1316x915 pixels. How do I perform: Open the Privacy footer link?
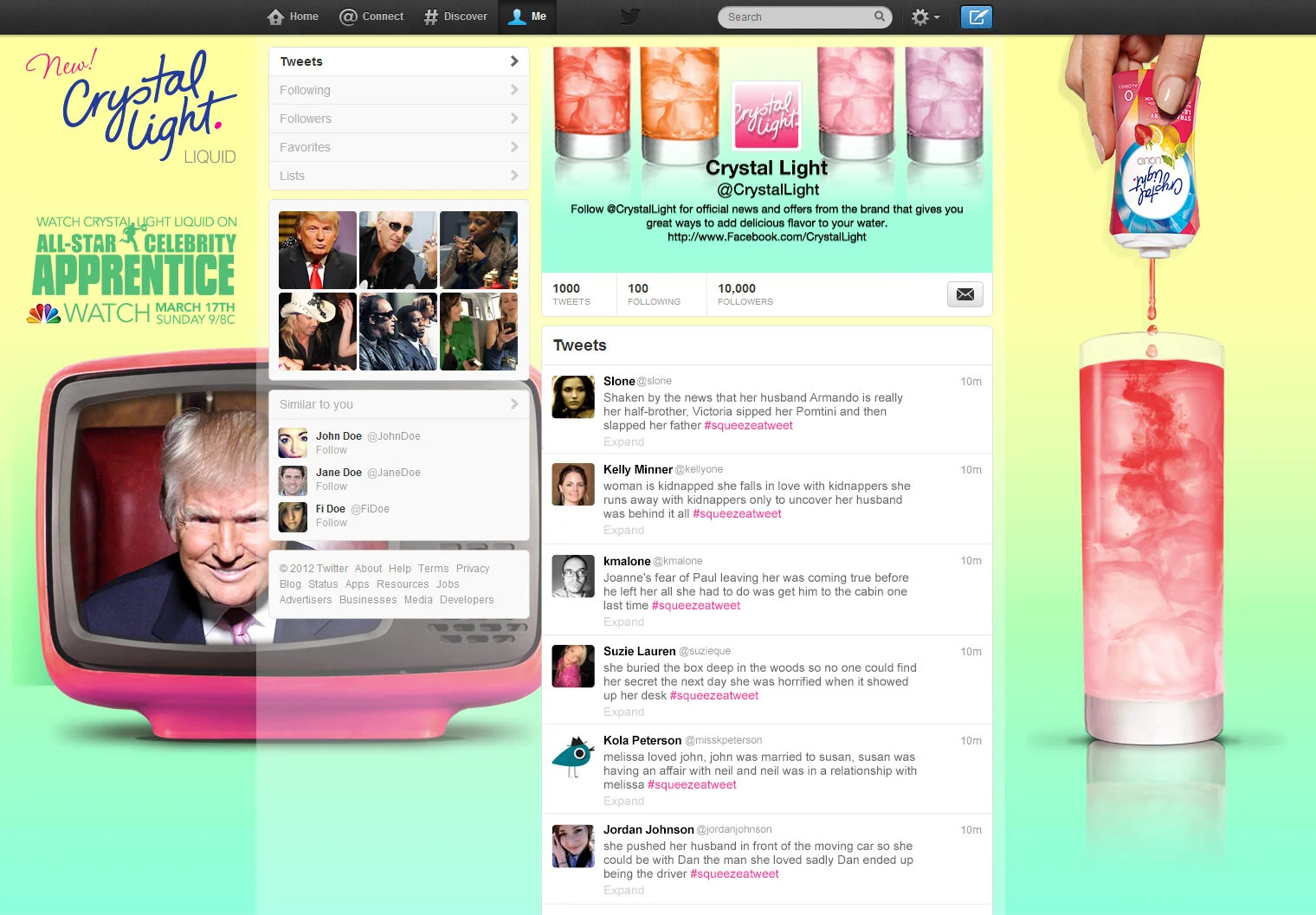click(473, 569)
